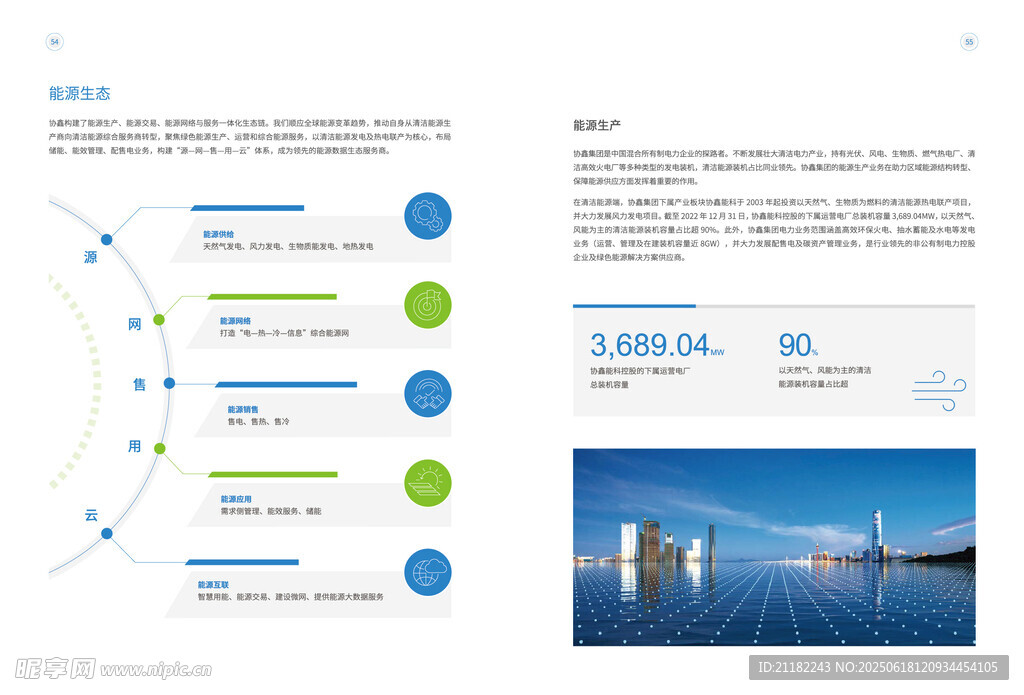Screen dimensions: 1024x695
Task: Click the heading 能源生态
Action: (x=80, y=93)
